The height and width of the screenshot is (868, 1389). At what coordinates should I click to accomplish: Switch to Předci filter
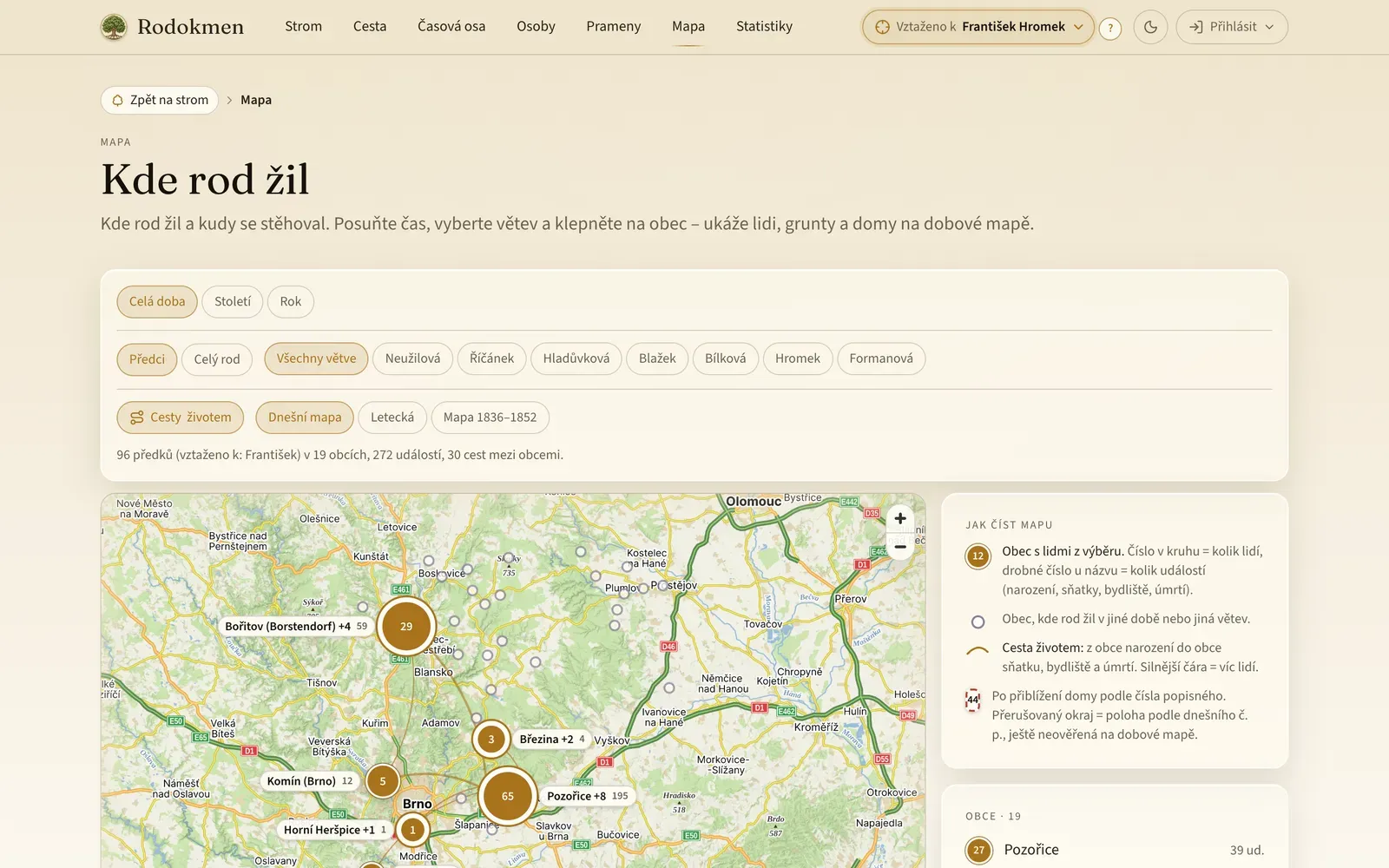click(x=147, y=358)
